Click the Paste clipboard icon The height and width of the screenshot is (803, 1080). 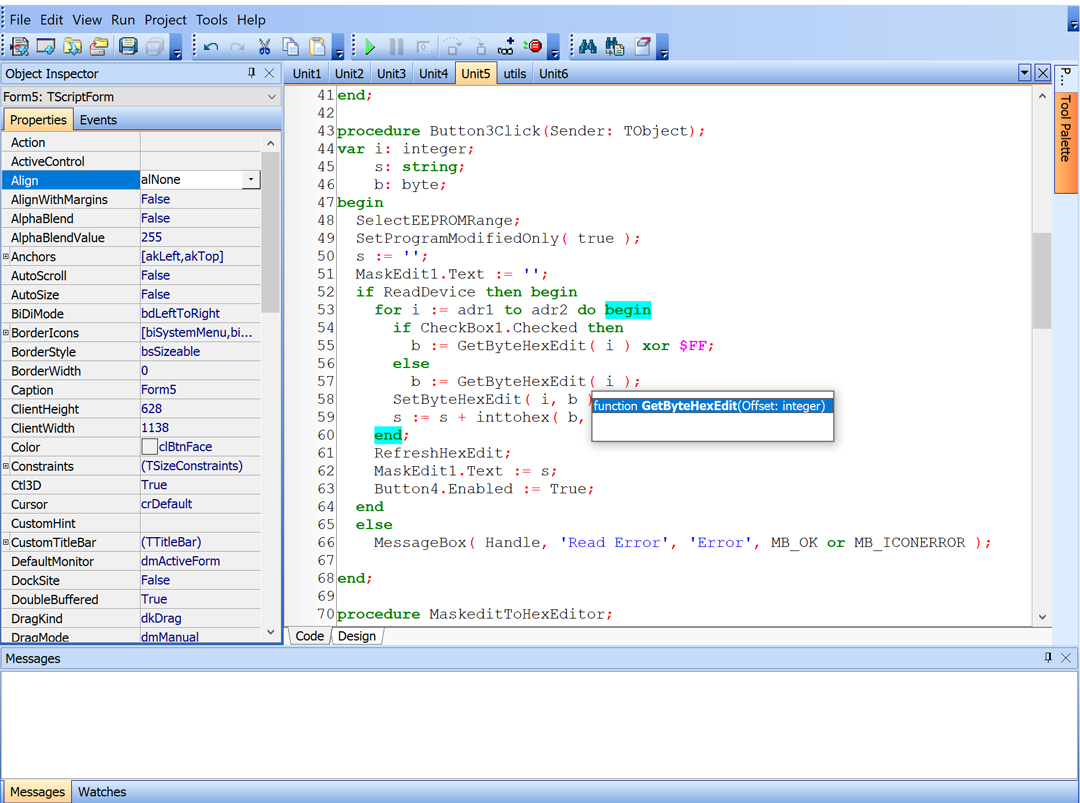tap(318, 46)
